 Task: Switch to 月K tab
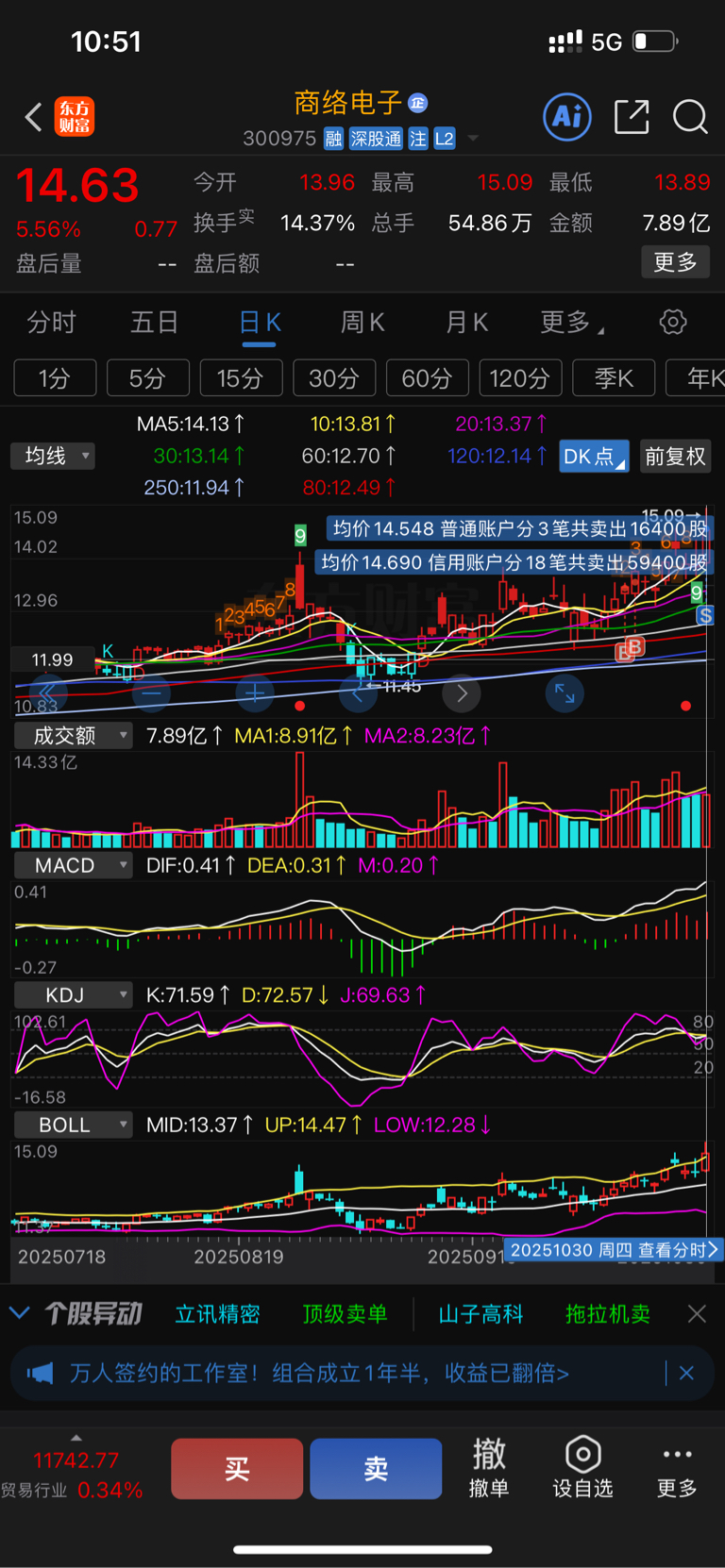(466, 323)
